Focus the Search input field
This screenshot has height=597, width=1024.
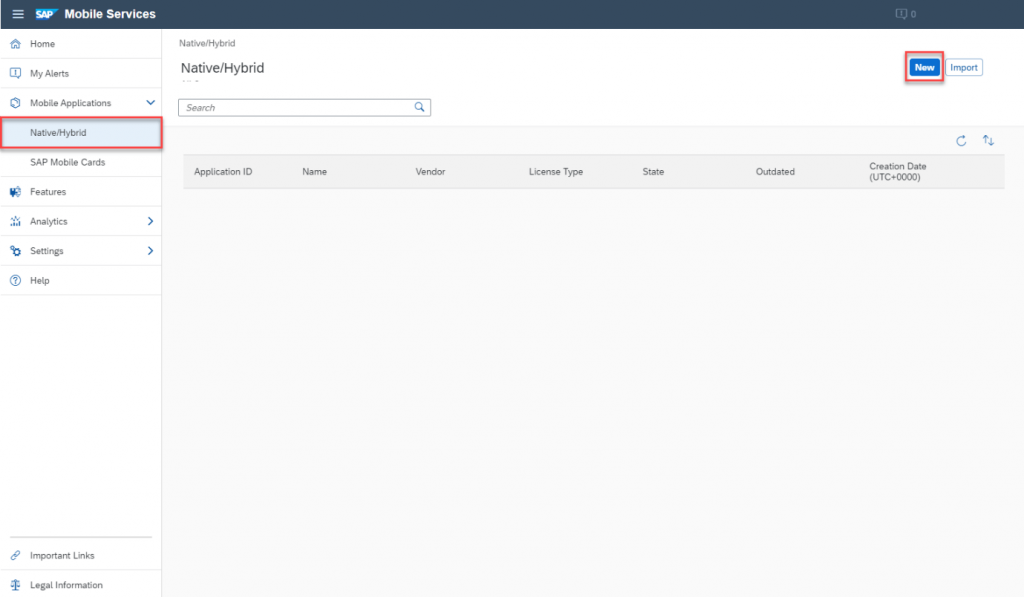click(x=304, y=107)
